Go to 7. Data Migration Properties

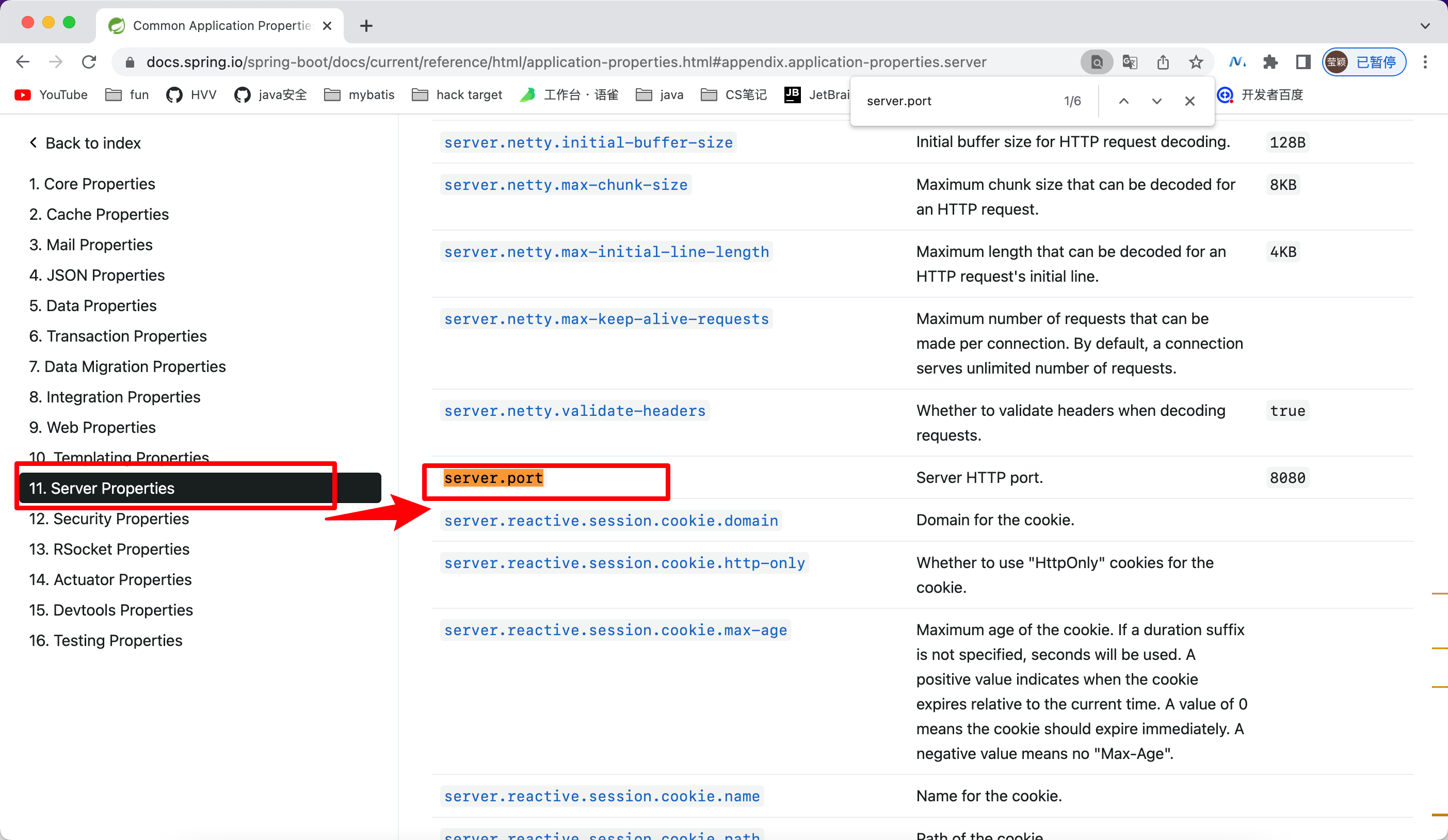(x=127, y=366)
